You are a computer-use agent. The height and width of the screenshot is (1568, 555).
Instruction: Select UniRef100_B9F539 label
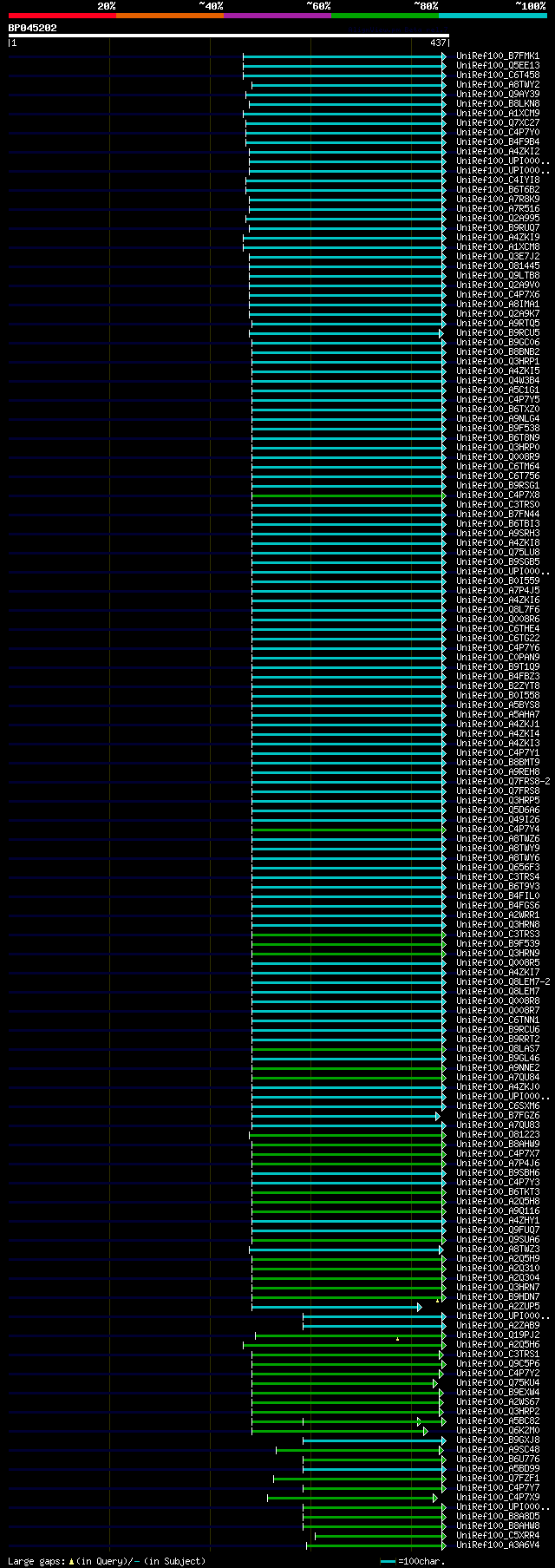[x=498, y=943]
